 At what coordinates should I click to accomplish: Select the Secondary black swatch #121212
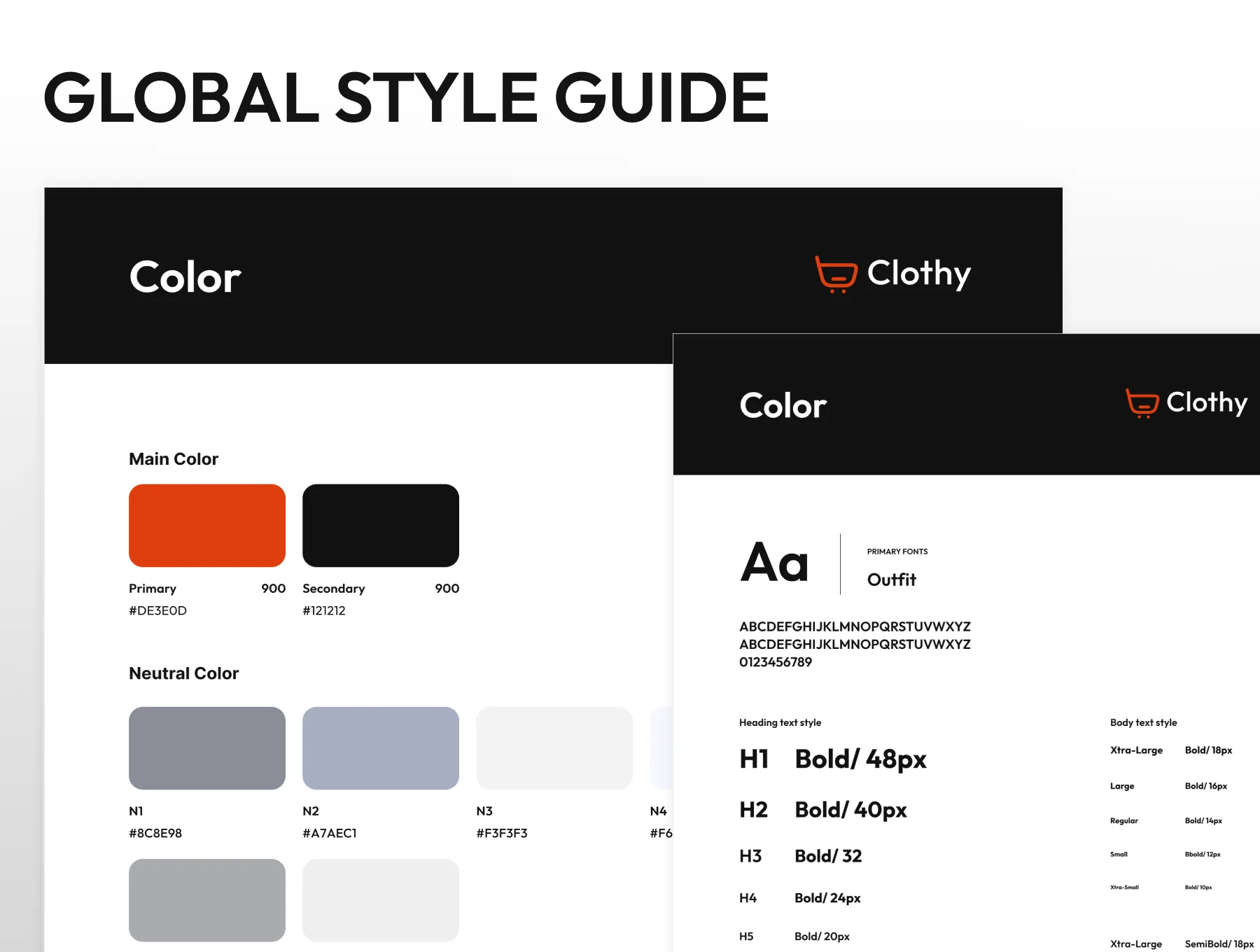click(381, 525)
